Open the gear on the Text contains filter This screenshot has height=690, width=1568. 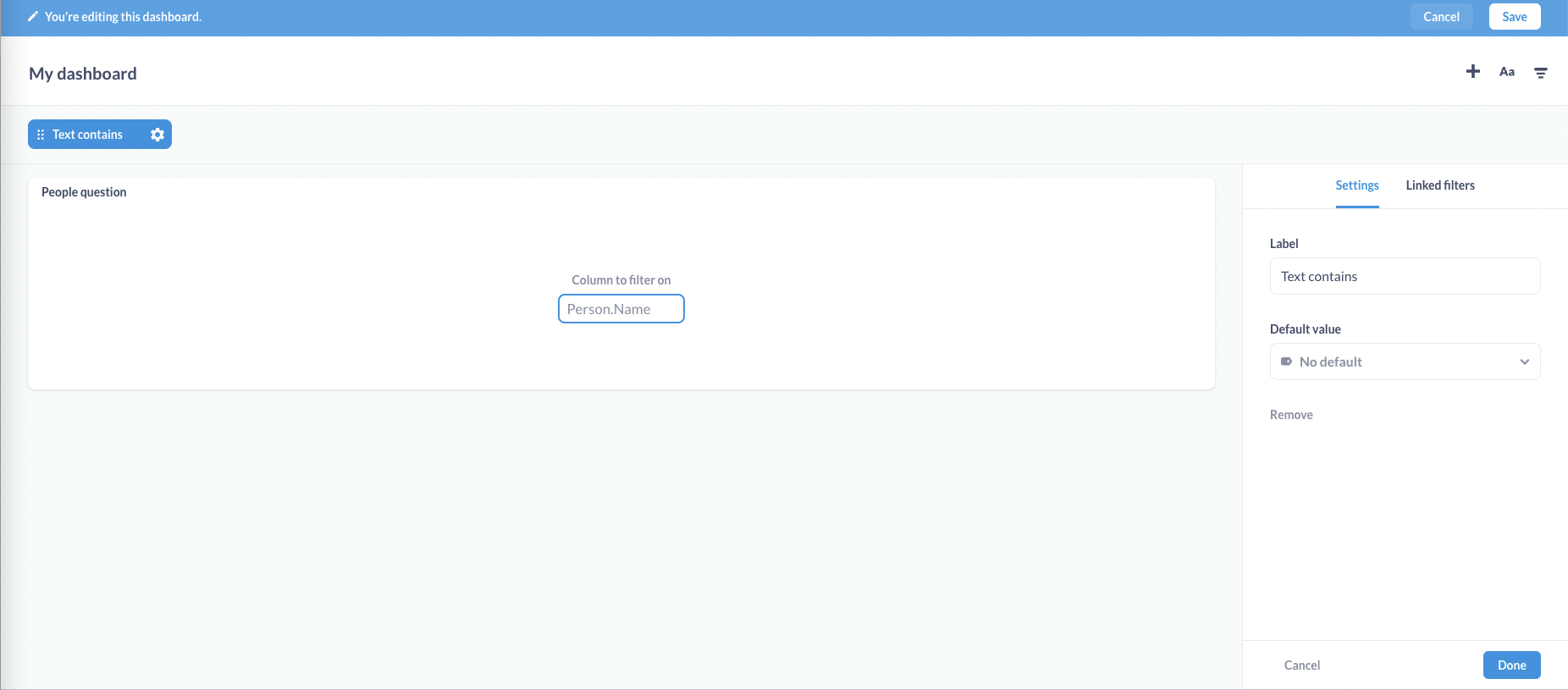click(x=157, y=135)
